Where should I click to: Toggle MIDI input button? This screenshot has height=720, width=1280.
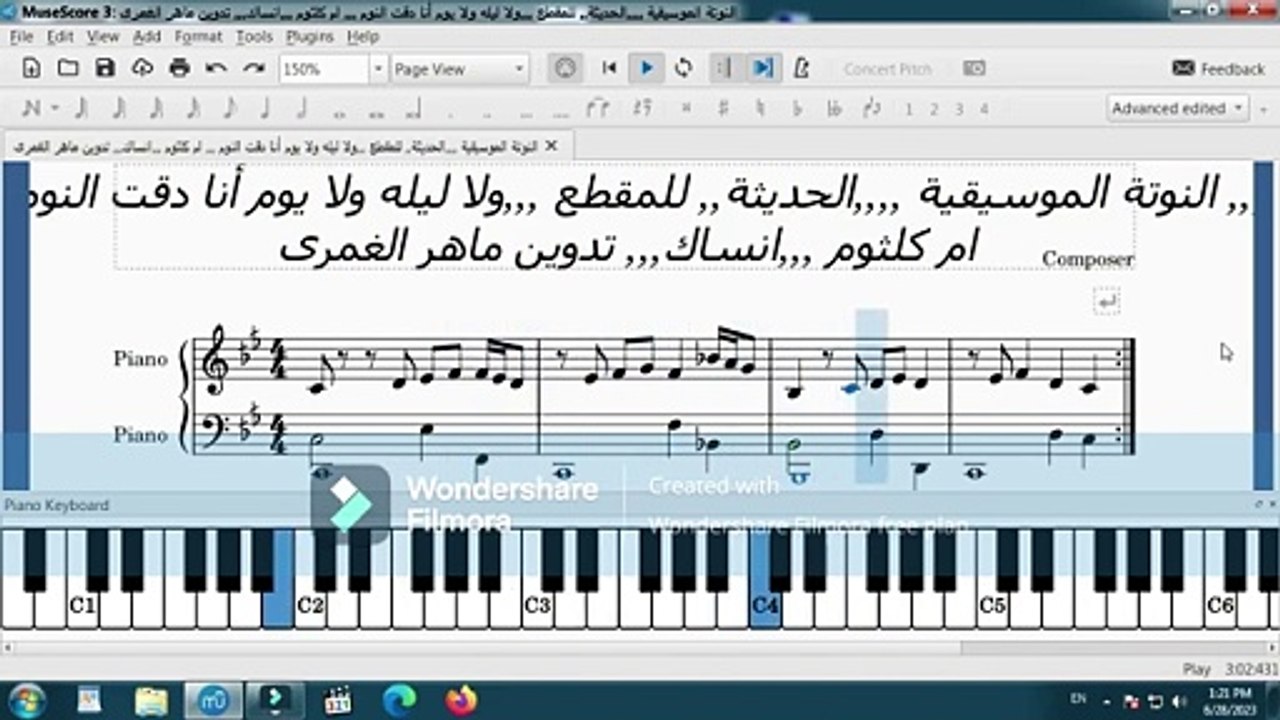pyautogui.click(x=565, y=68)
